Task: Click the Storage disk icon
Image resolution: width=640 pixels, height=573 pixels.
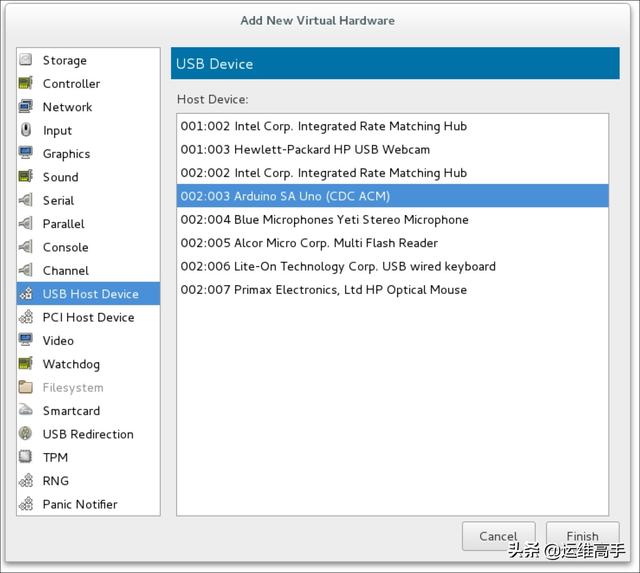Action: pyautogui.click(x=26, y=60)
